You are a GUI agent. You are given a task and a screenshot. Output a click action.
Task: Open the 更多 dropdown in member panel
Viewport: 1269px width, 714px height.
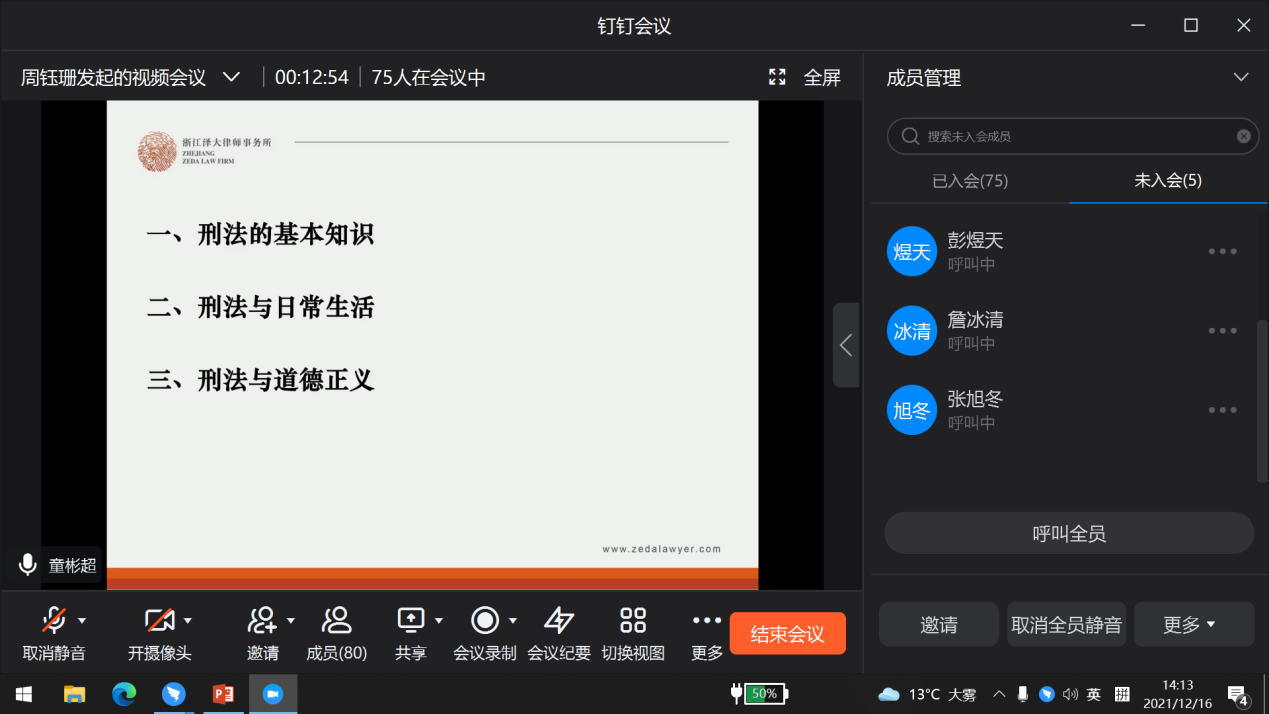1193,625
